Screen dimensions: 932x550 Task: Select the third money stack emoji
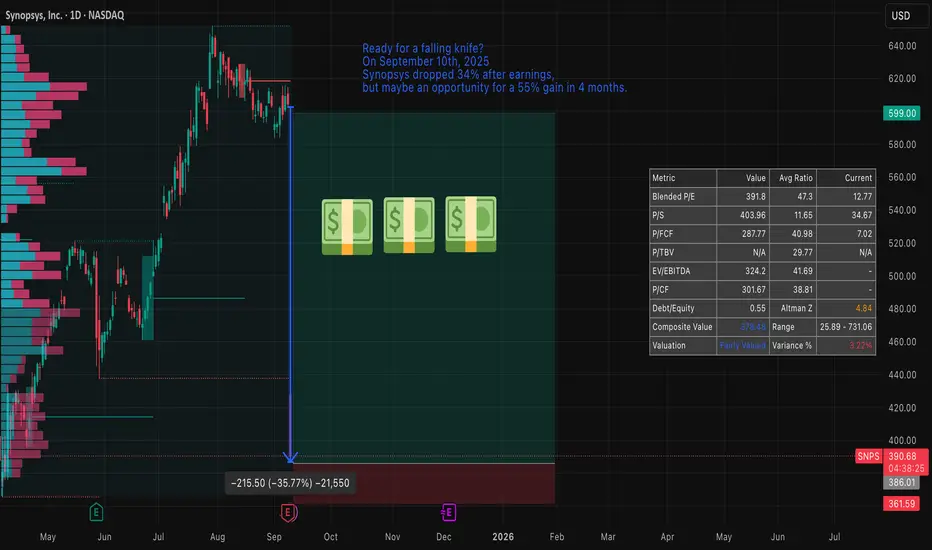[x=471, y=224]
